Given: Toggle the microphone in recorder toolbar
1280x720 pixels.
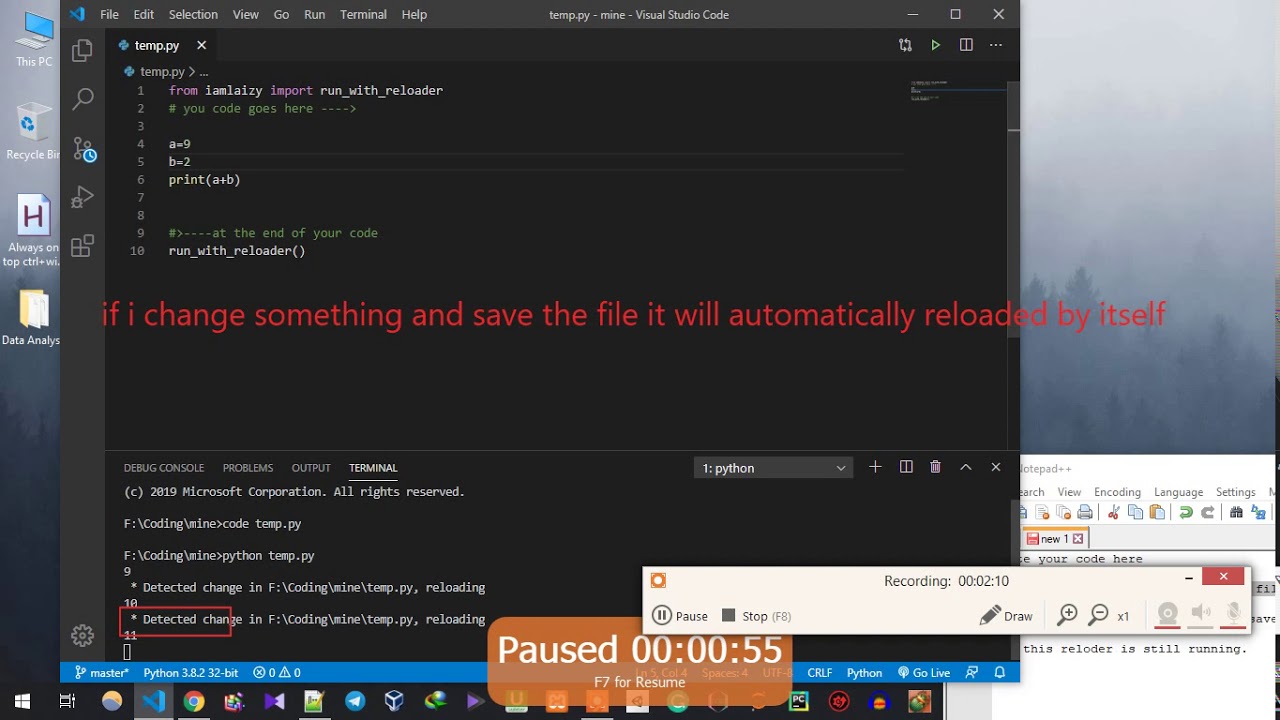Looking at the screenshot, I should [x=1234, y=614].
